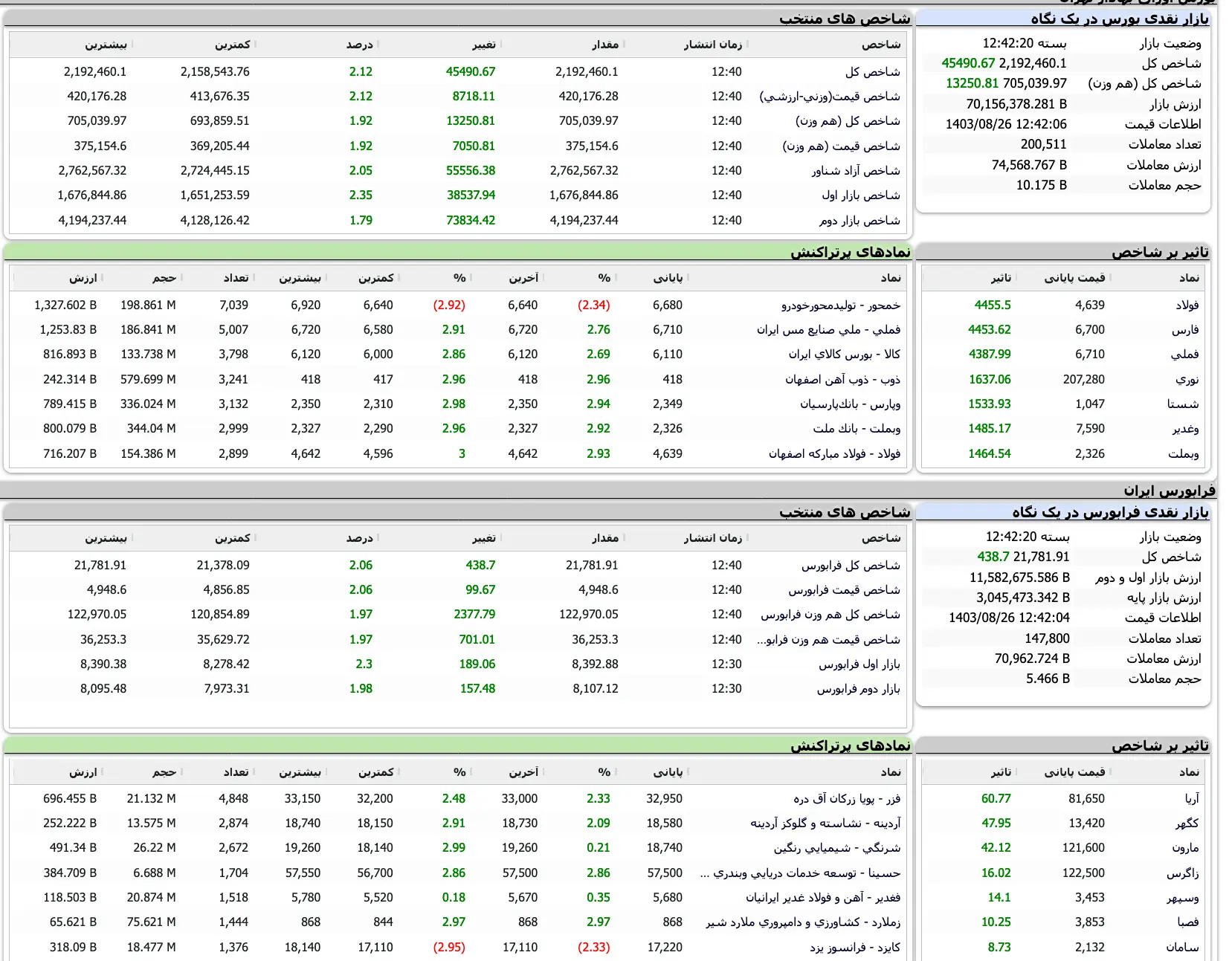Select the 1,327.602 B value cell
This screenshot has width=1232, height=961.
[x=65, y=305]
